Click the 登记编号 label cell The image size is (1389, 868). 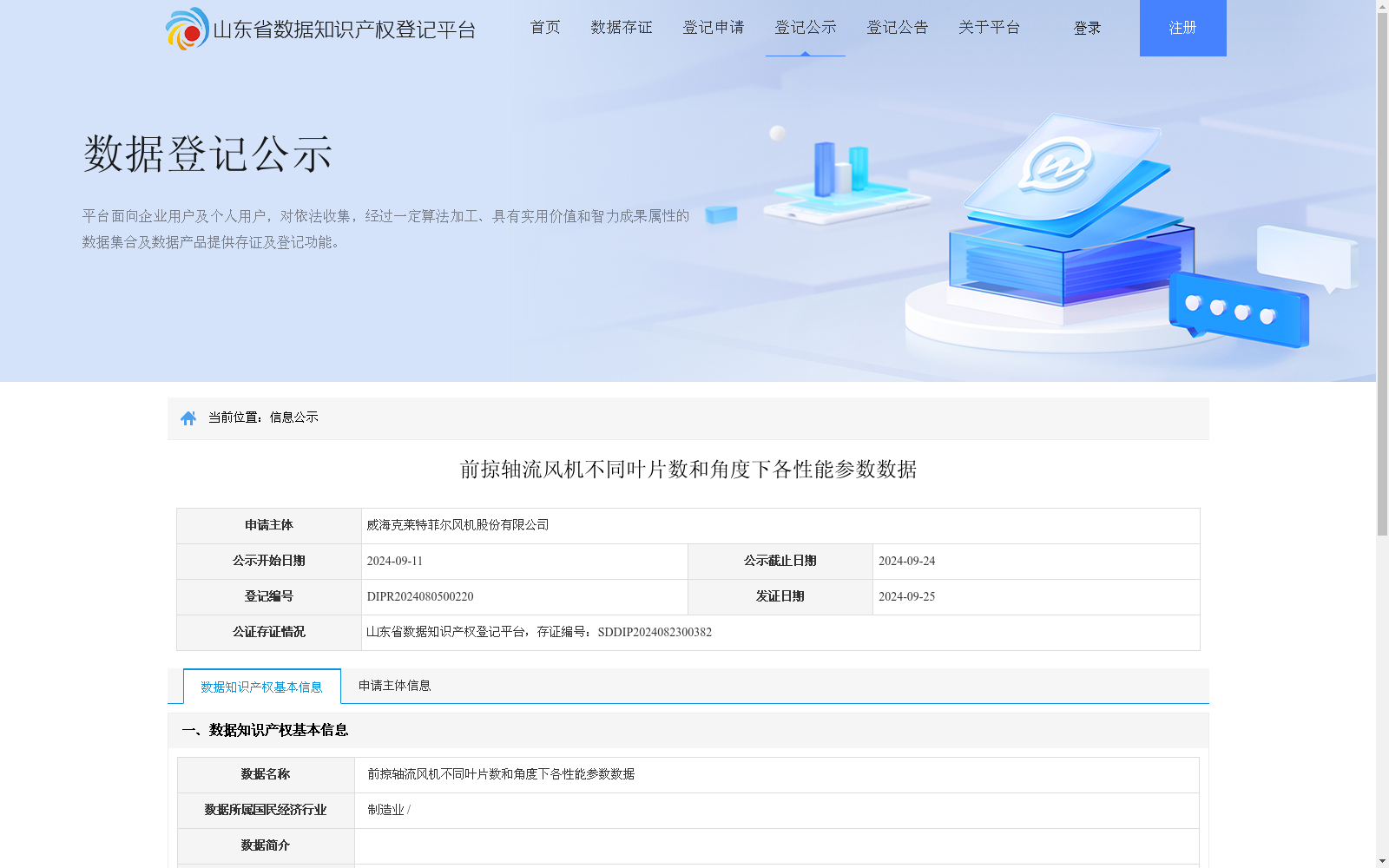point(269,597)
